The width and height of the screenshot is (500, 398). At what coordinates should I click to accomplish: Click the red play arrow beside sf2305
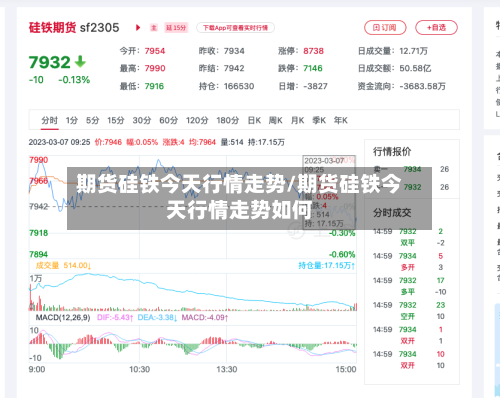click(x=138, y=28)
